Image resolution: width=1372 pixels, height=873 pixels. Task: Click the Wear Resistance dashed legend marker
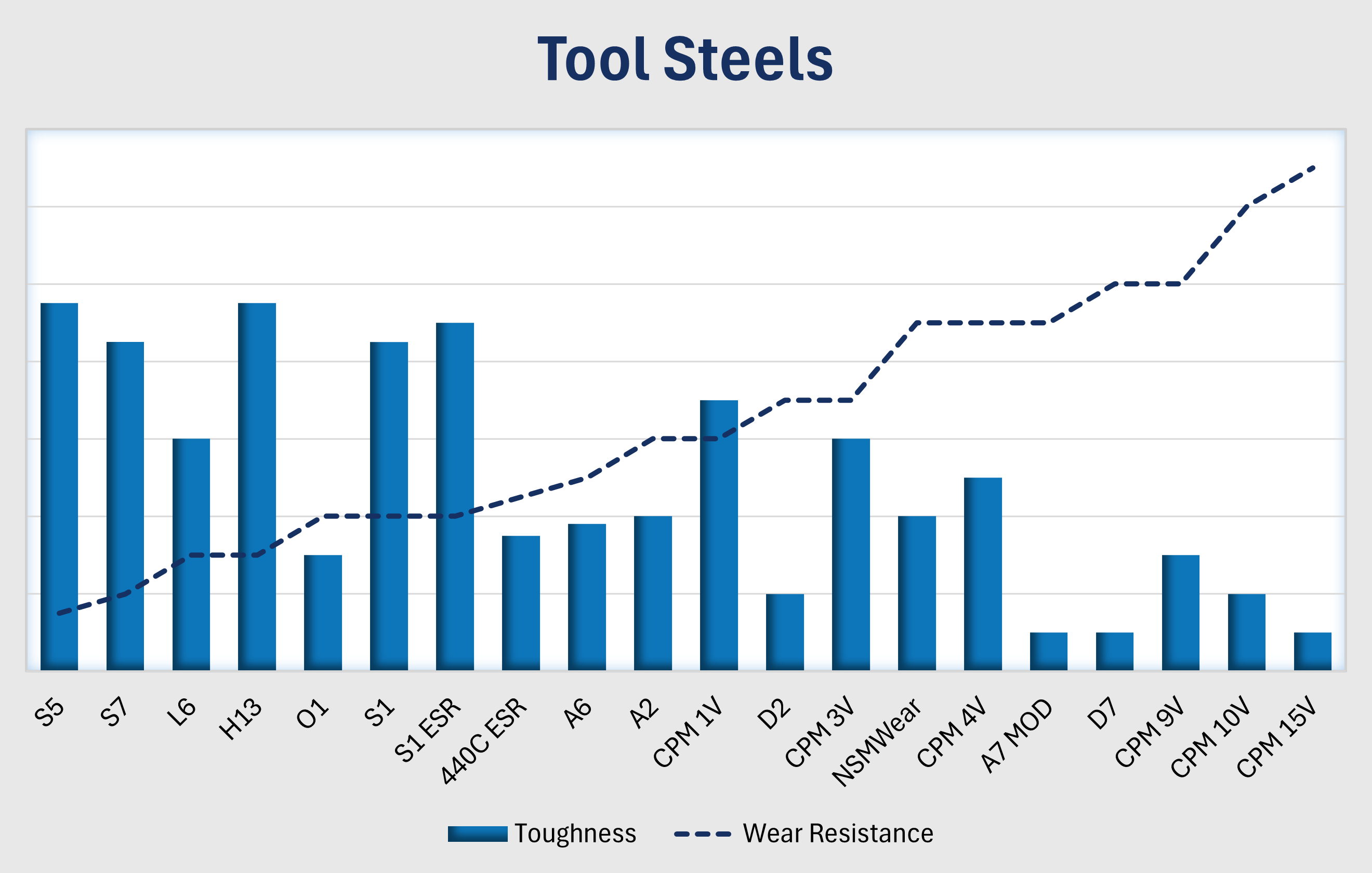tap(702, 834)
